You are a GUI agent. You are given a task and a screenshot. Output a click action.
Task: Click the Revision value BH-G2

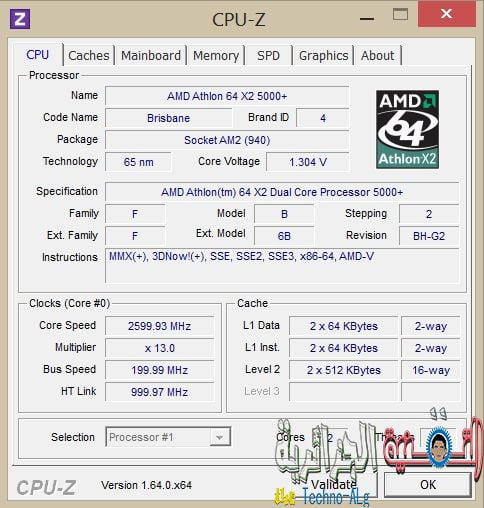(429, 236)
